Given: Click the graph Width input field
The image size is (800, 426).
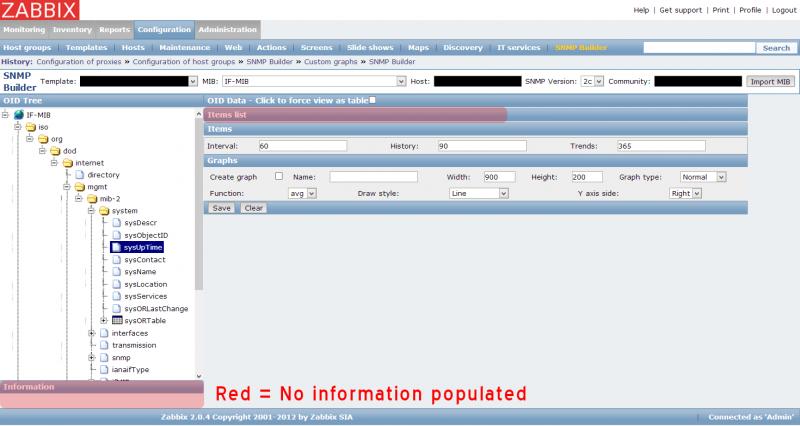Looking at the screenshot, I should pyautogui.click(x=499, y=177).
